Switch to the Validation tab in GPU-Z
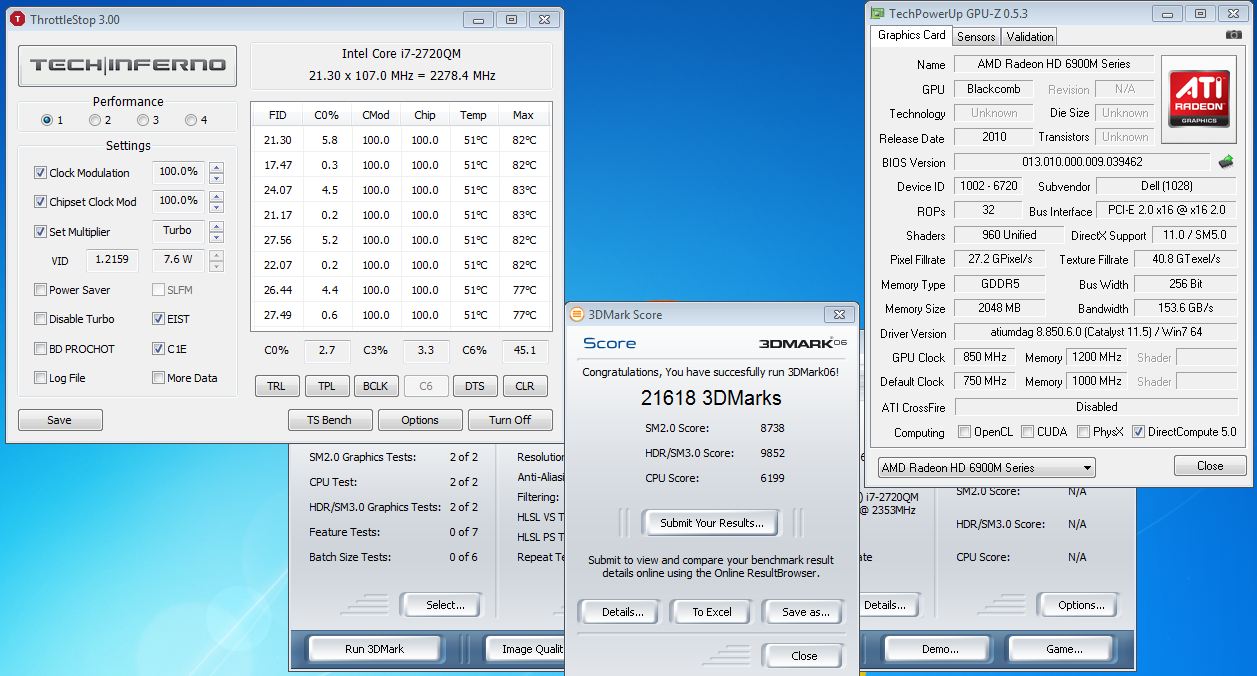1257x676 pixels. click(1030, 37)
